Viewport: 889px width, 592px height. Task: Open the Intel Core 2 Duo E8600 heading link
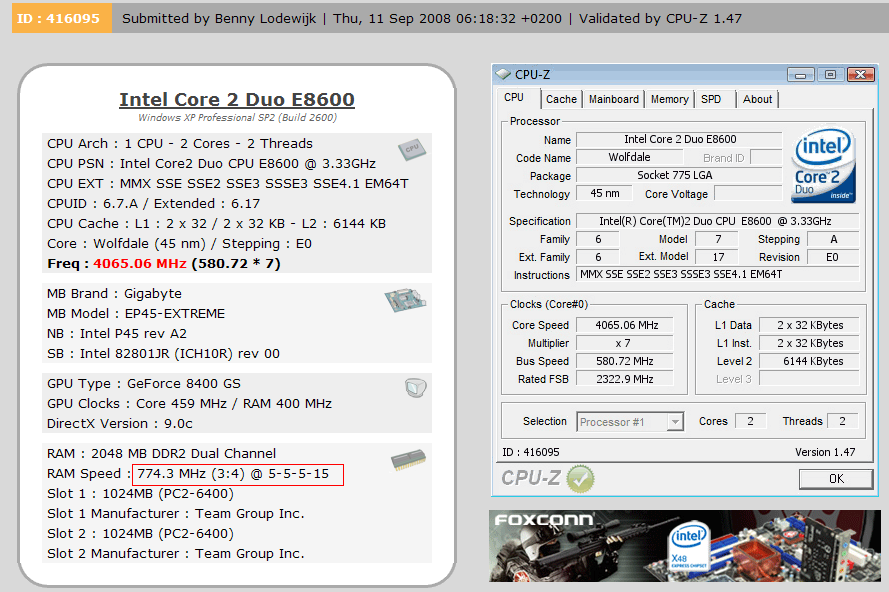click(237, 99)
